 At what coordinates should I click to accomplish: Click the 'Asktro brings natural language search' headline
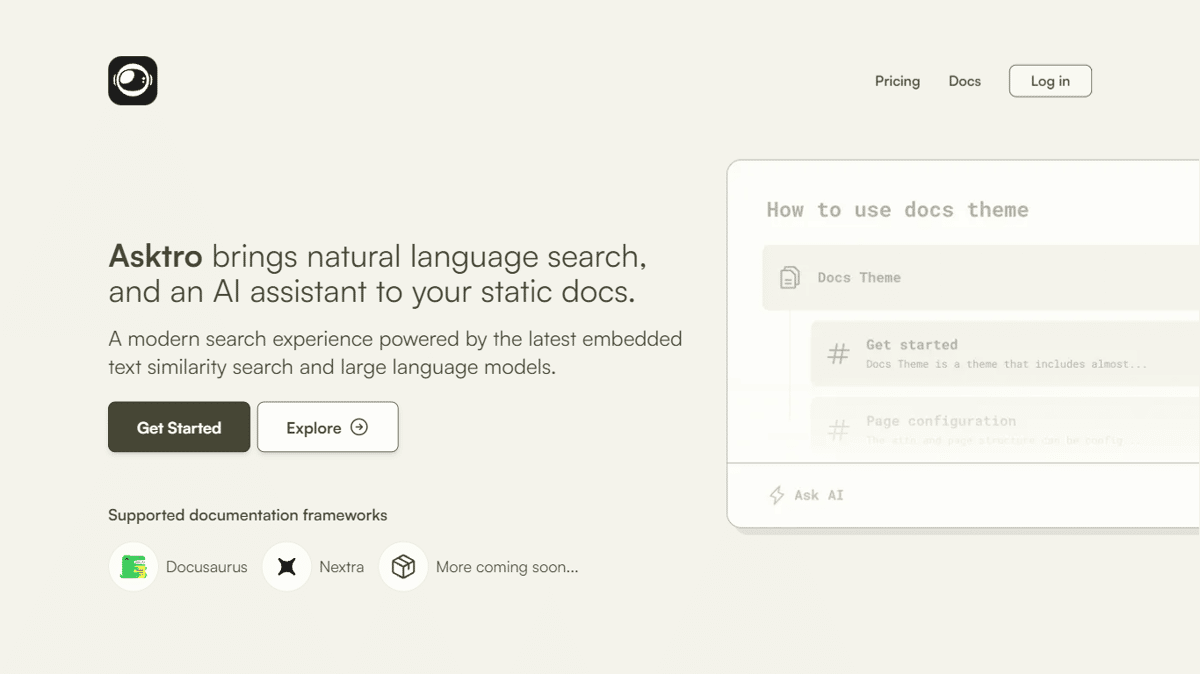coord(378,274)
